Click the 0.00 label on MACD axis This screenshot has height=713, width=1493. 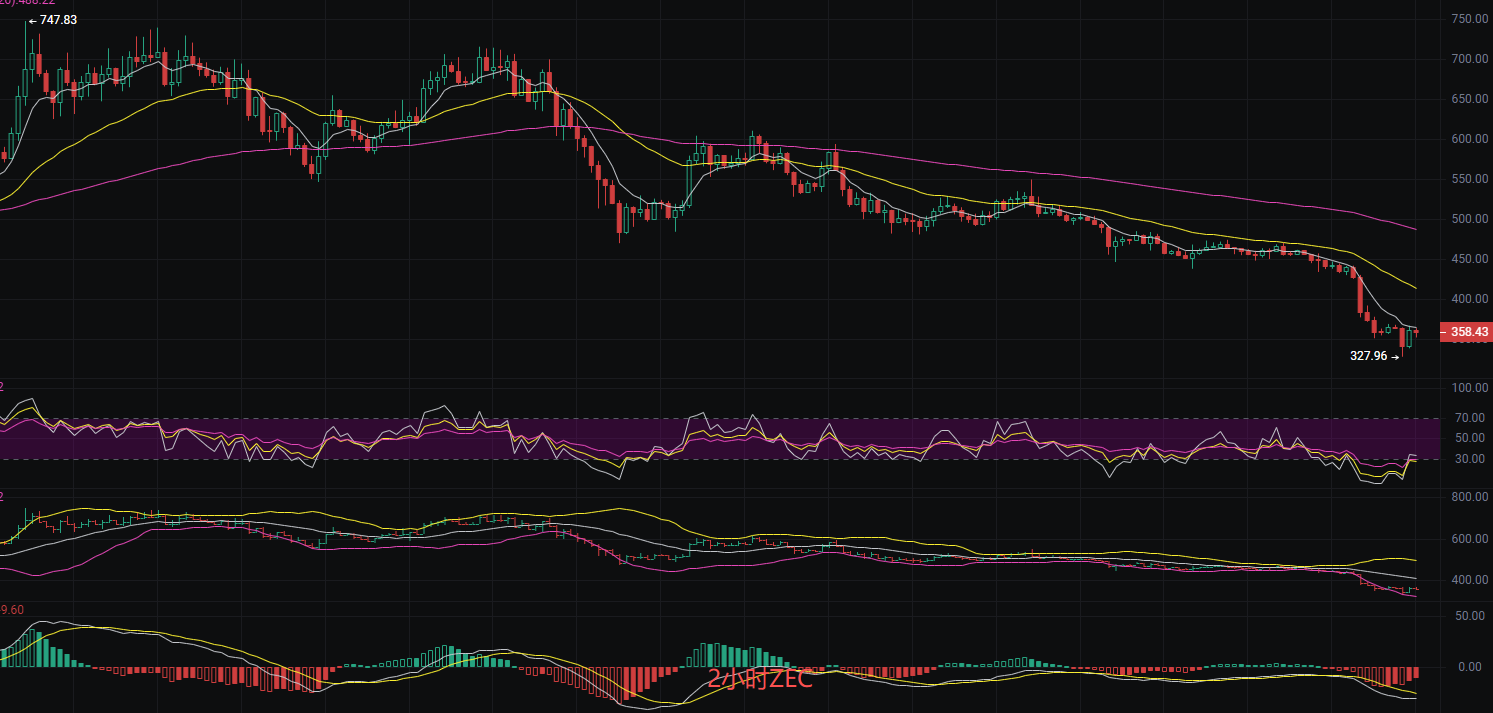pyautogui.click(x=1470, y=667)
